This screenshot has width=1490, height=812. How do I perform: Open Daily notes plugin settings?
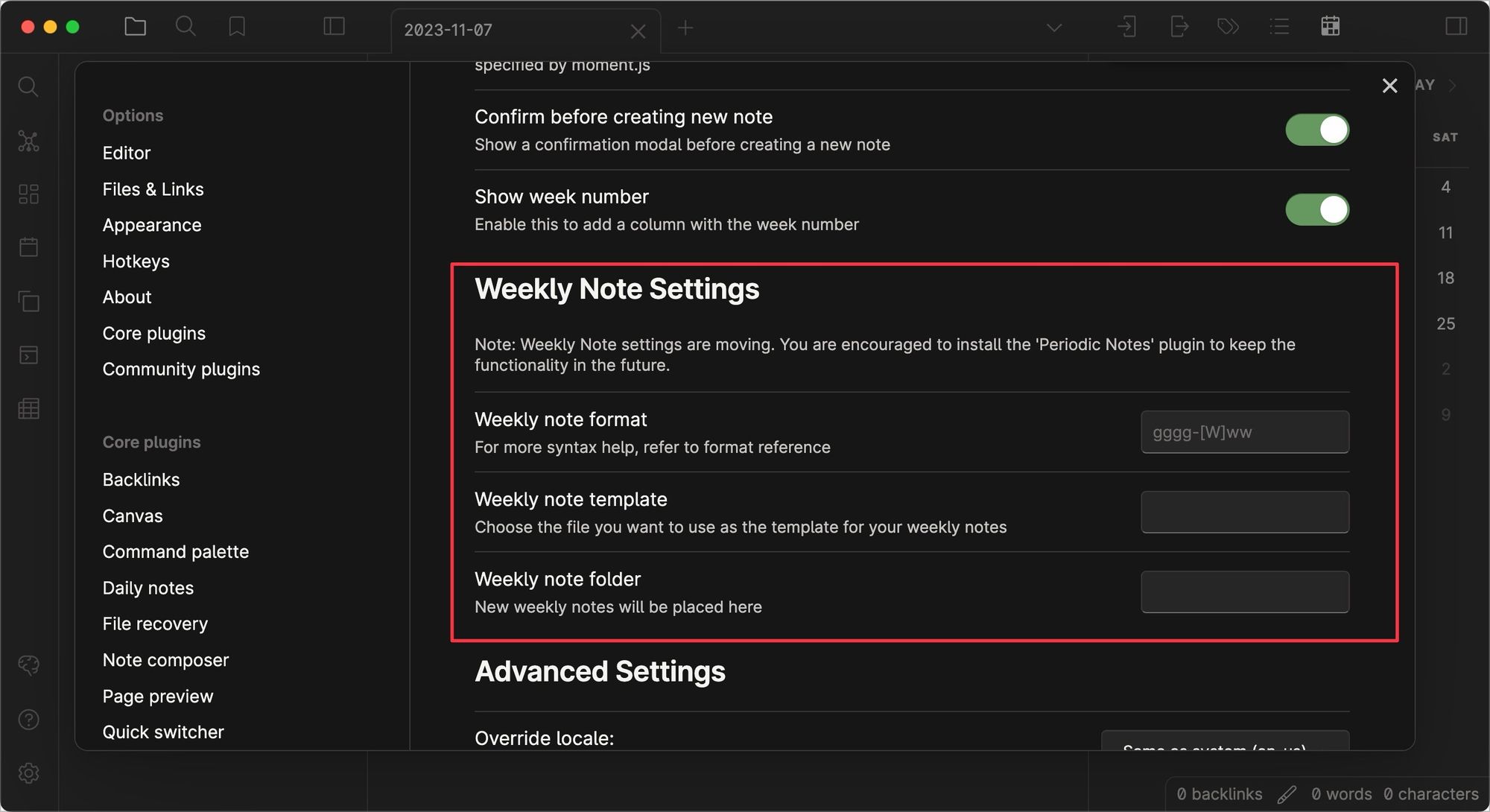(x=148, y=587)
